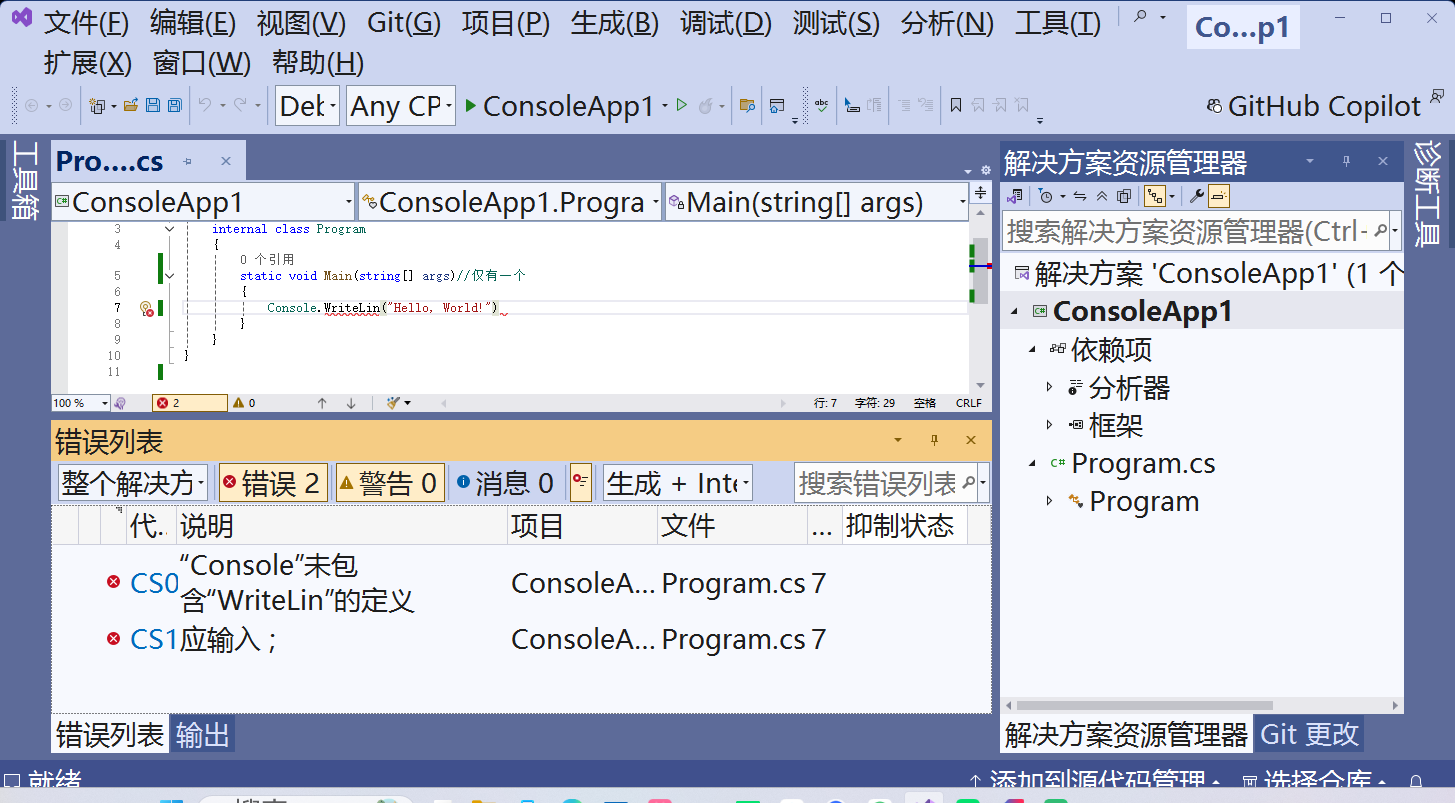Expand the 框架 tree node
1455x803 pixels.
point(1049,425)
